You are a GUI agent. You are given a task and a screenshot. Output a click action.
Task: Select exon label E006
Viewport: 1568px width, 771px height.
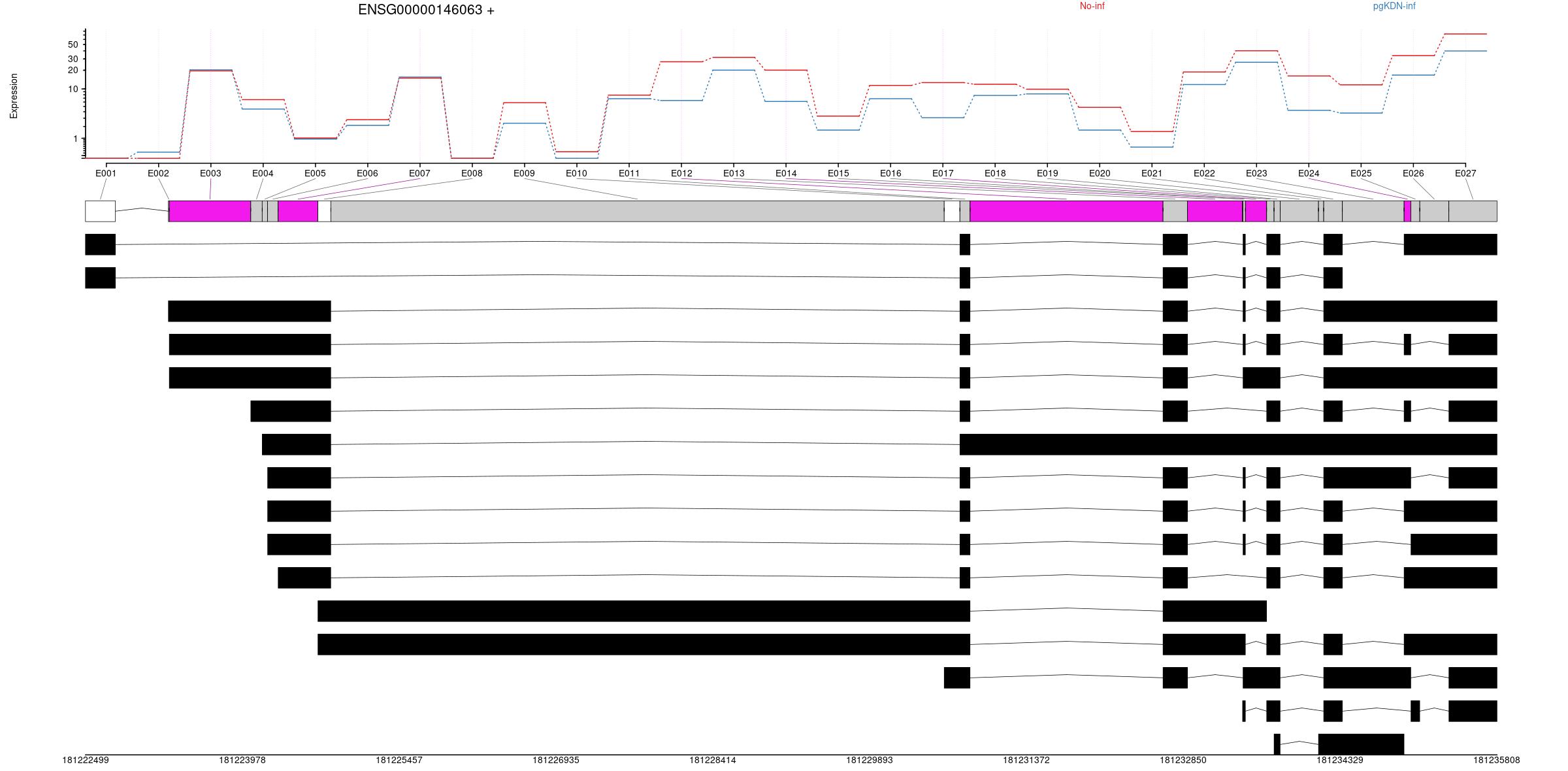[x=367, y=173]
